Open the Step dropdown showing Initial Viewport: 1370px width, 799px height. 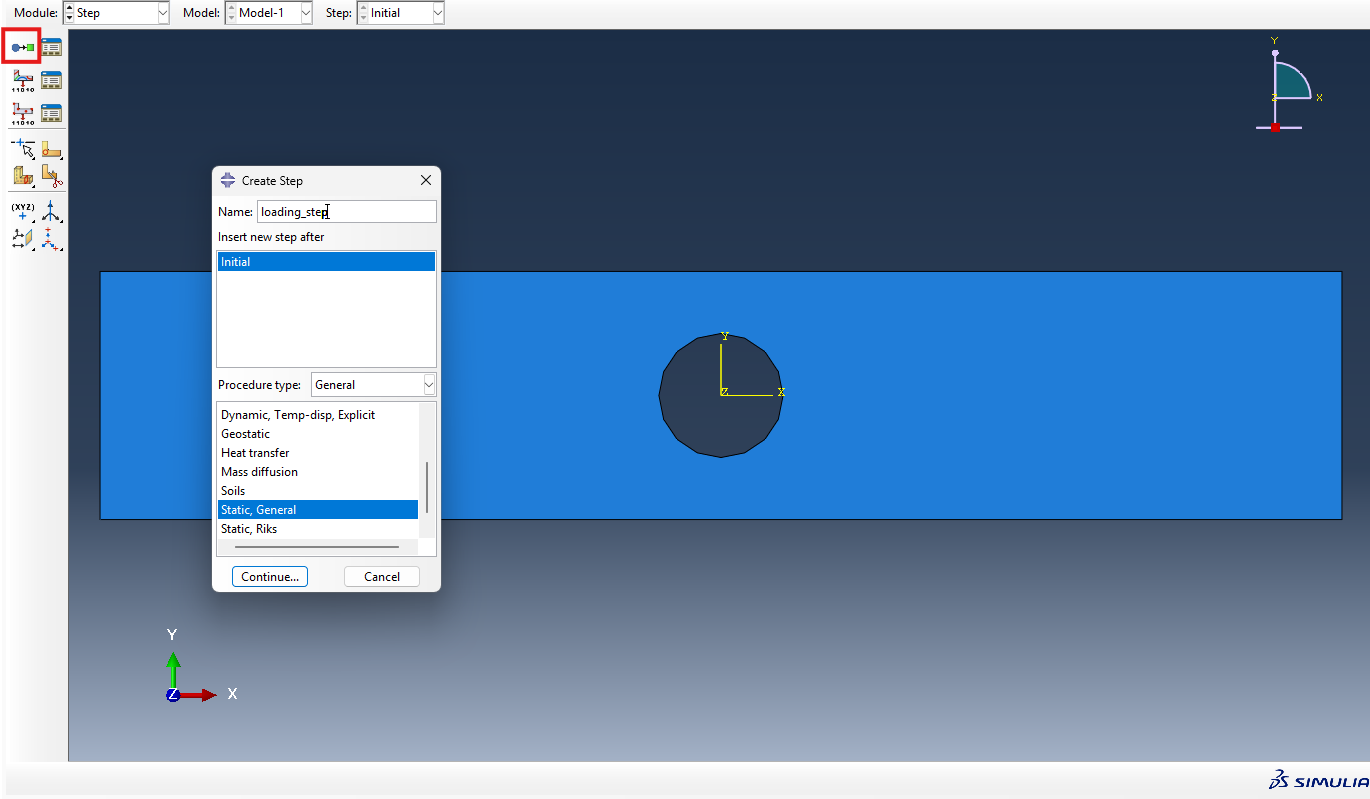(x=401, y=13)
